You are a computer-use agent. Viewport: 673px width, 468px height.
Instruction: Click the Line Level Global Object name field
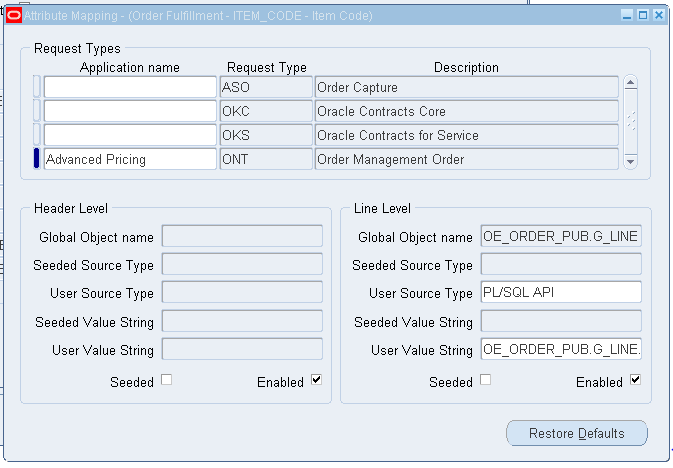(561, 236)
